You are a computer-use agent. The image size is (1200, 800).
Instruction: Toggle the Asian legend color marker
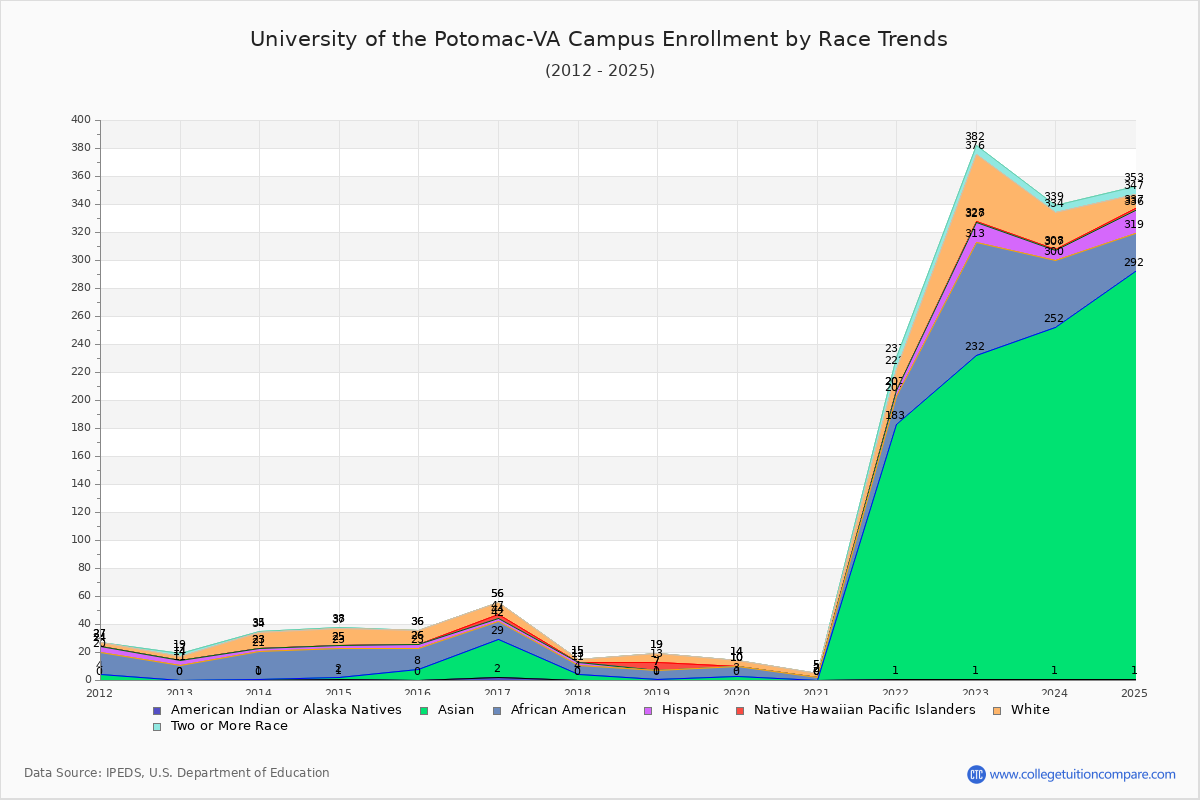pyautogui.click(x=424, y=710)
